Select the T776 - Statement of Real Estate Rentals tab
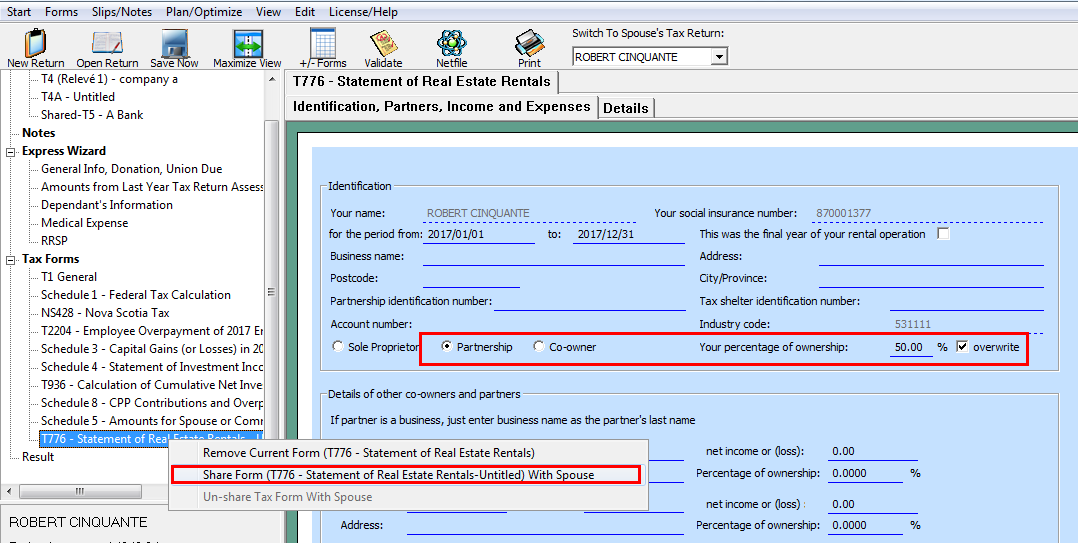This screenshot has height=543, width=1078. pos(421,81)
